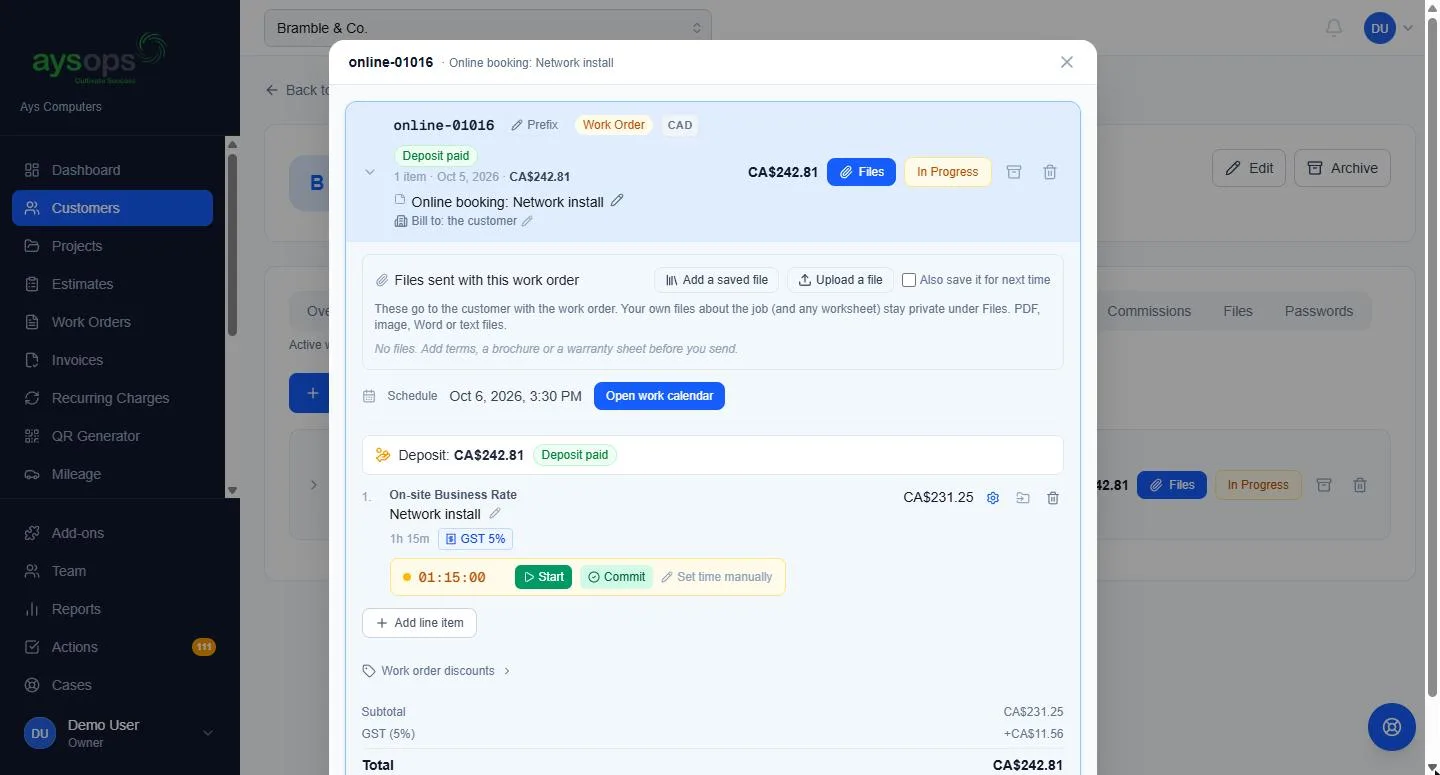Click archive icon on background work order row
1440x775 pixels.
[1324, 485]
